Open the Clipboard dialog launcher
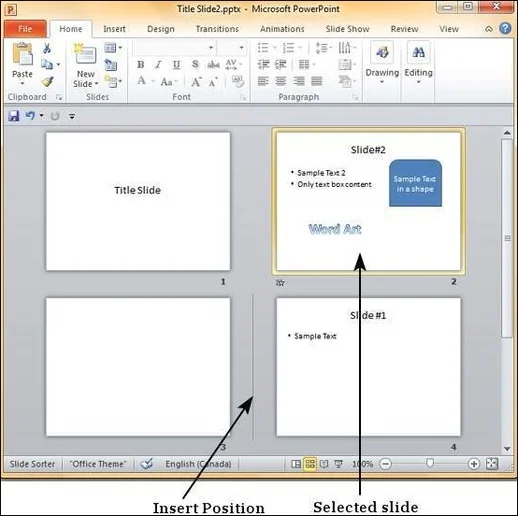Screen dimensions: 518x516 59,97
